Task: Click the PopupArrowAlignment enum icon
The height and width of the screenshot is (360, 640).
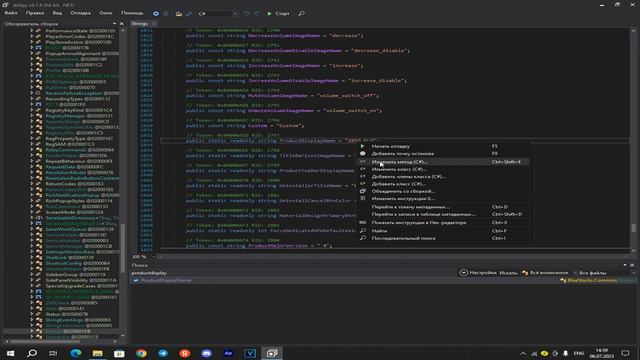Action: coord(39,53)
